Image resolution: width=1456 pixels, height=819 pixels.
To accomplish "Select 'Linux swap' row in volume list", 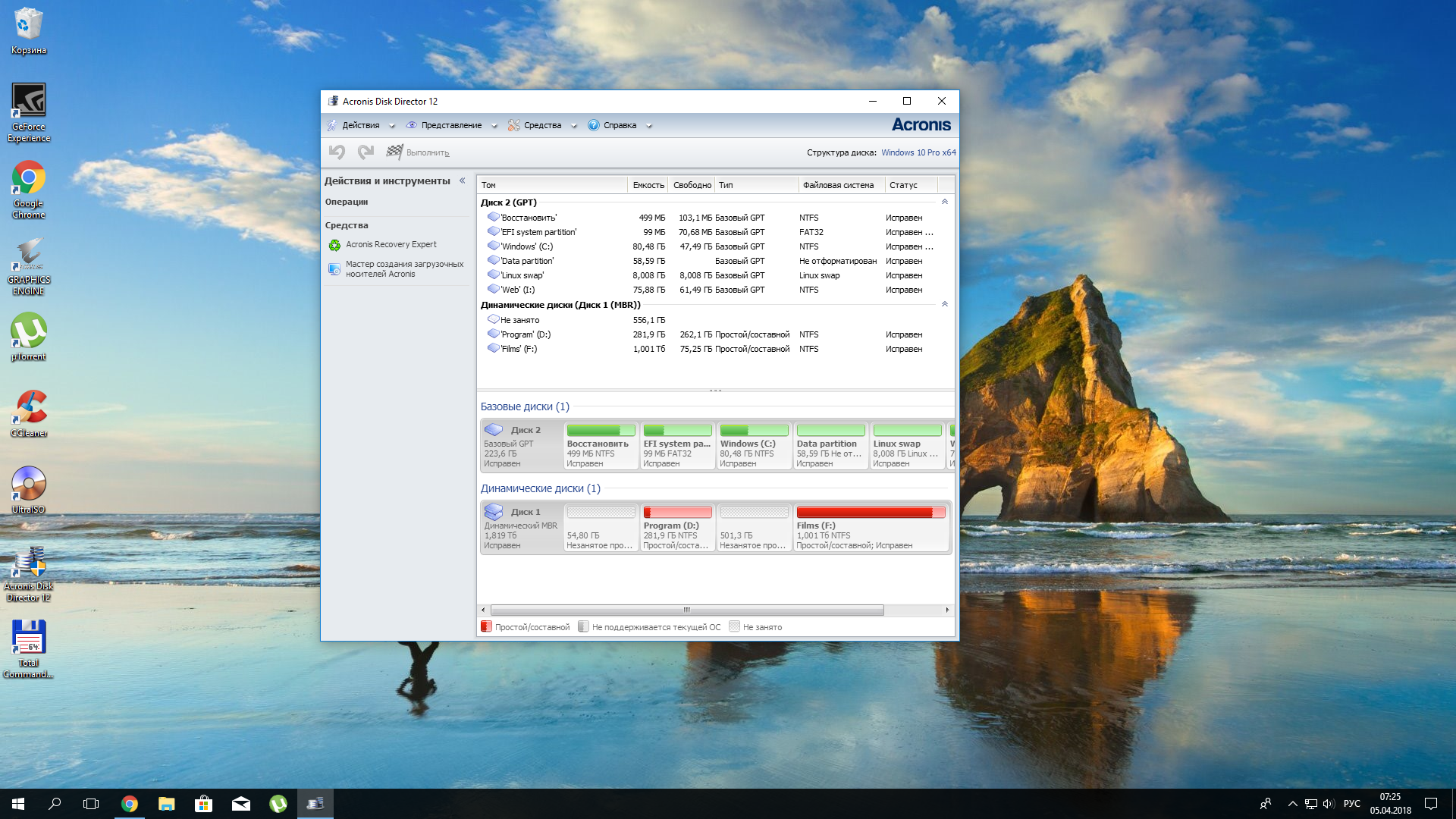I will point(715,275).
